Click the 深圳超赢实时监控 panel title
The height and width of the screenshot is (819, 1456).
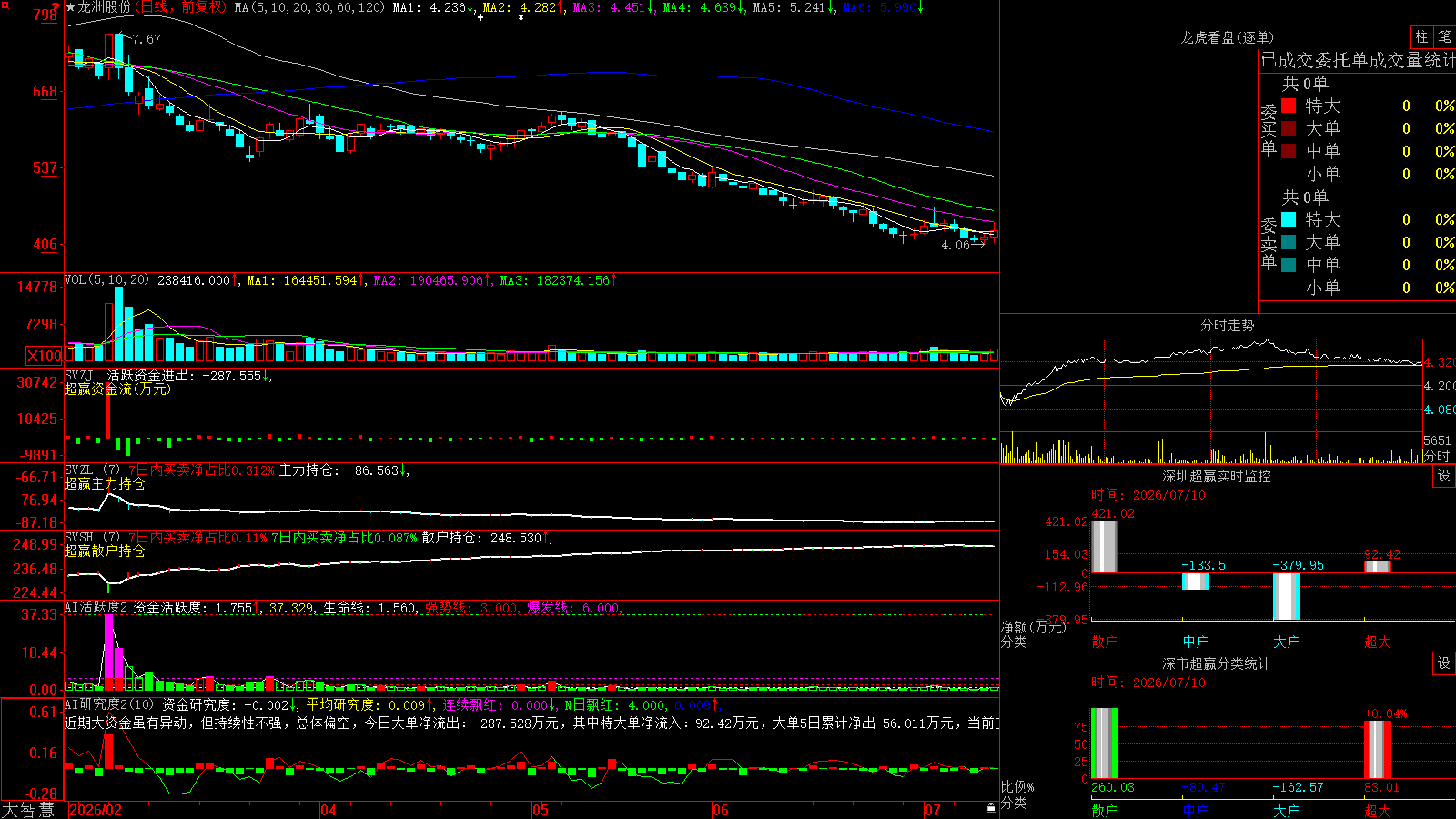pyautogui.click(x=1217, y=476)
